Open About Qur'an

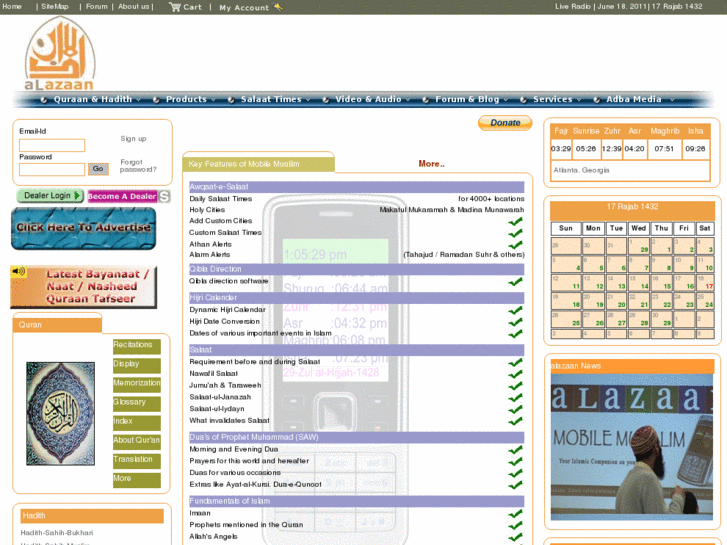(x=137, y=442)
